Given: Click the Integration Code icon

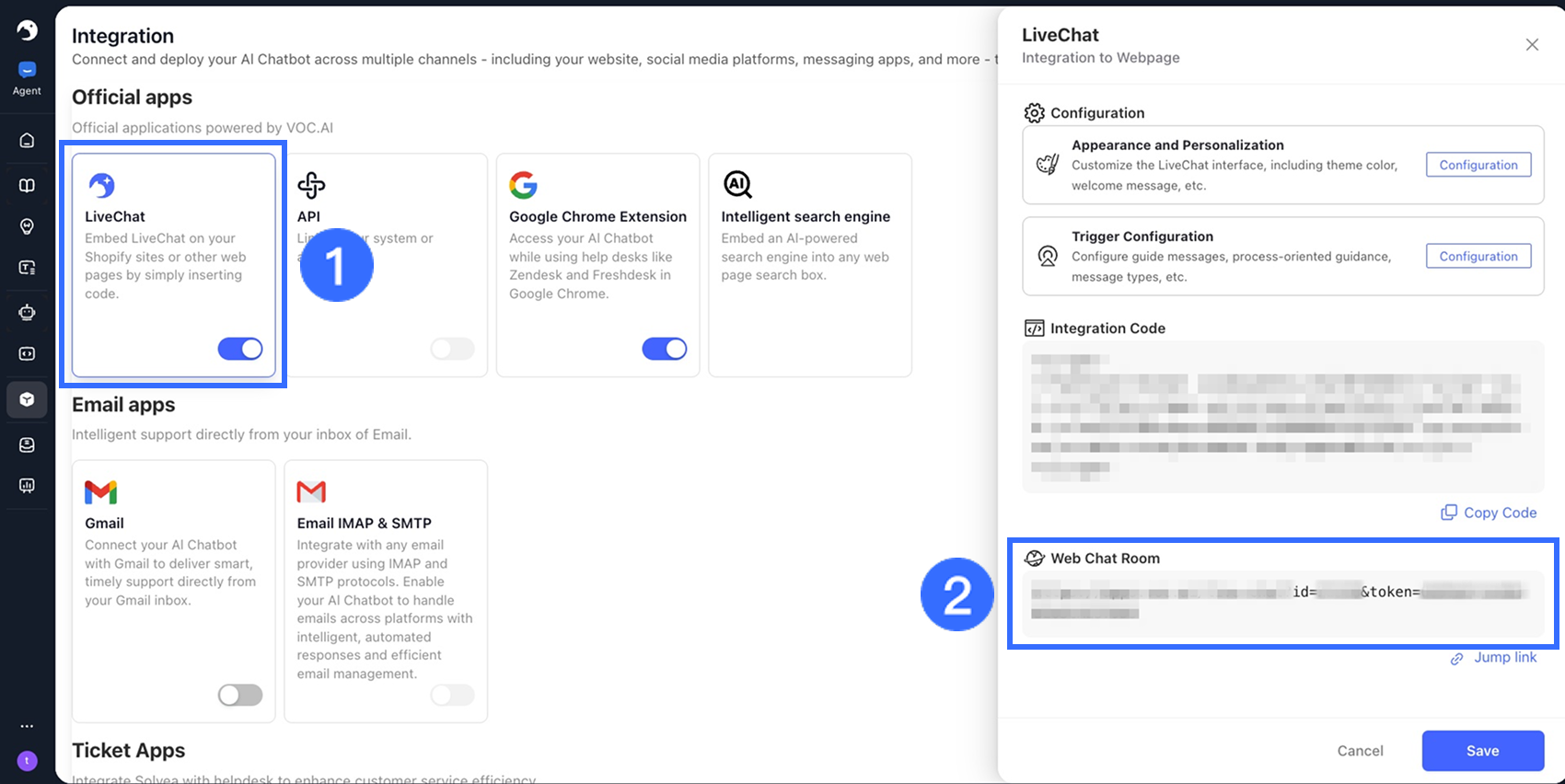Looking at the screenshot, I should (x=1035, y=329).
